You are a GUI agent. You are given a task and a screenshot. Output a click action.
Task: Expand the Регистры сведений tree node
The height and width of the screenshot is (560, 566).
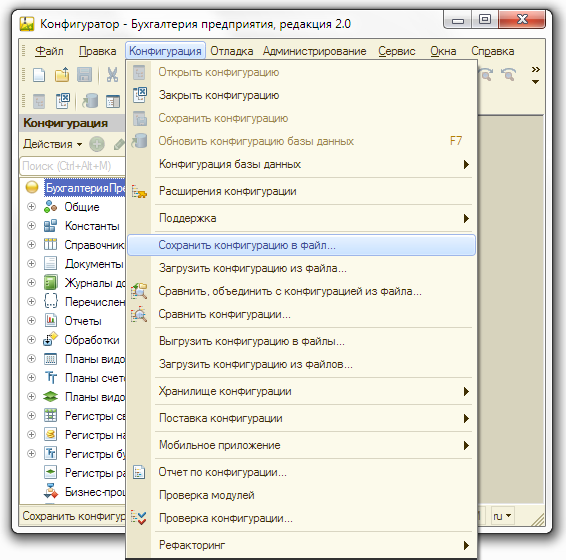(31, 416)
